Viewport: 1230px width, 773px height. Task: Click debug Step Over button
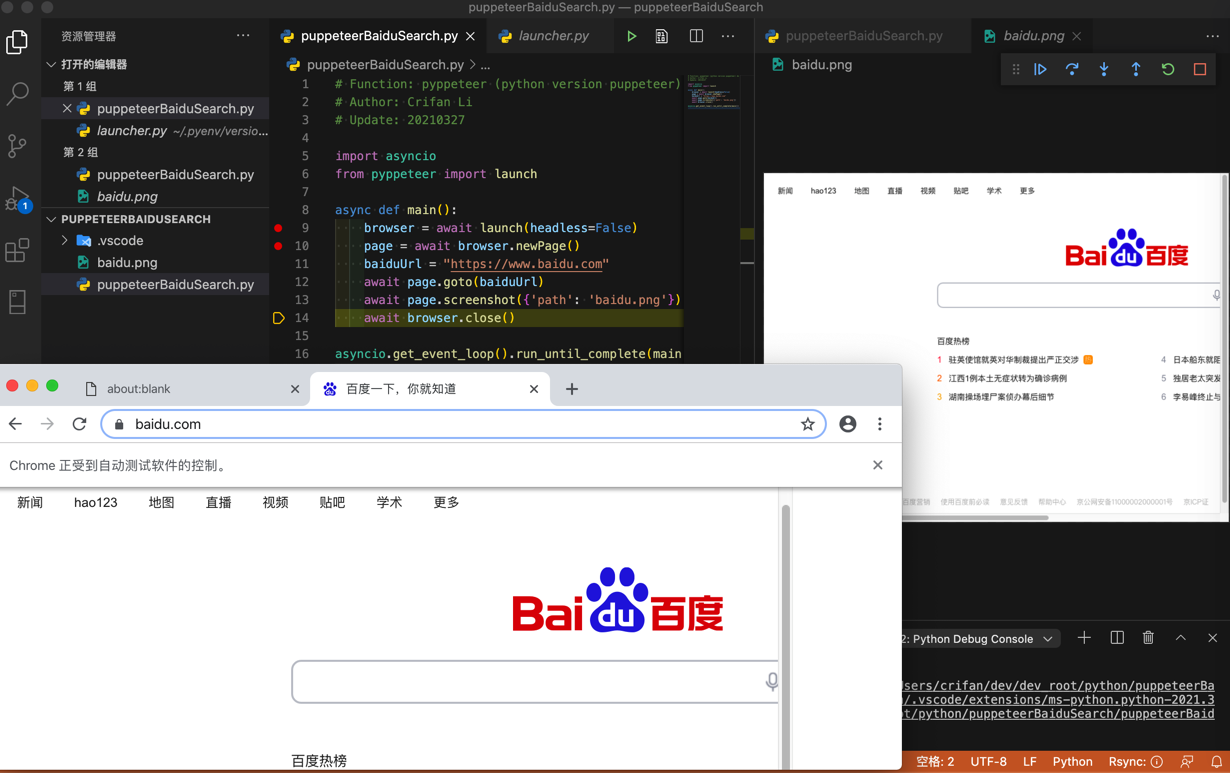(1072, 69)
